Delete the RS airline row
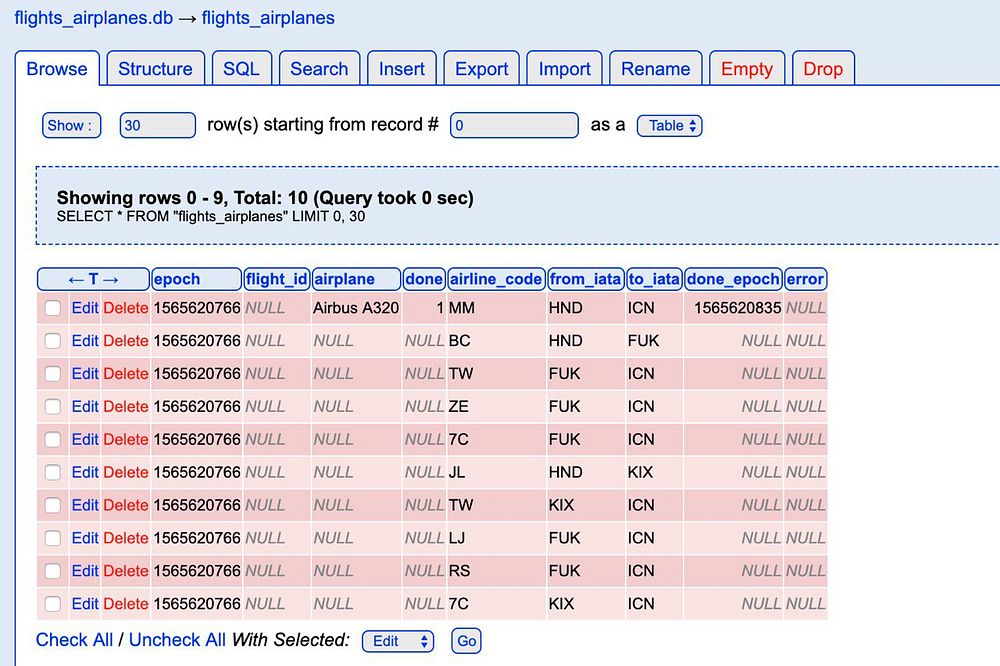Image resolution: width=1000 pixels, height=666 pixels. coord(126,571)
